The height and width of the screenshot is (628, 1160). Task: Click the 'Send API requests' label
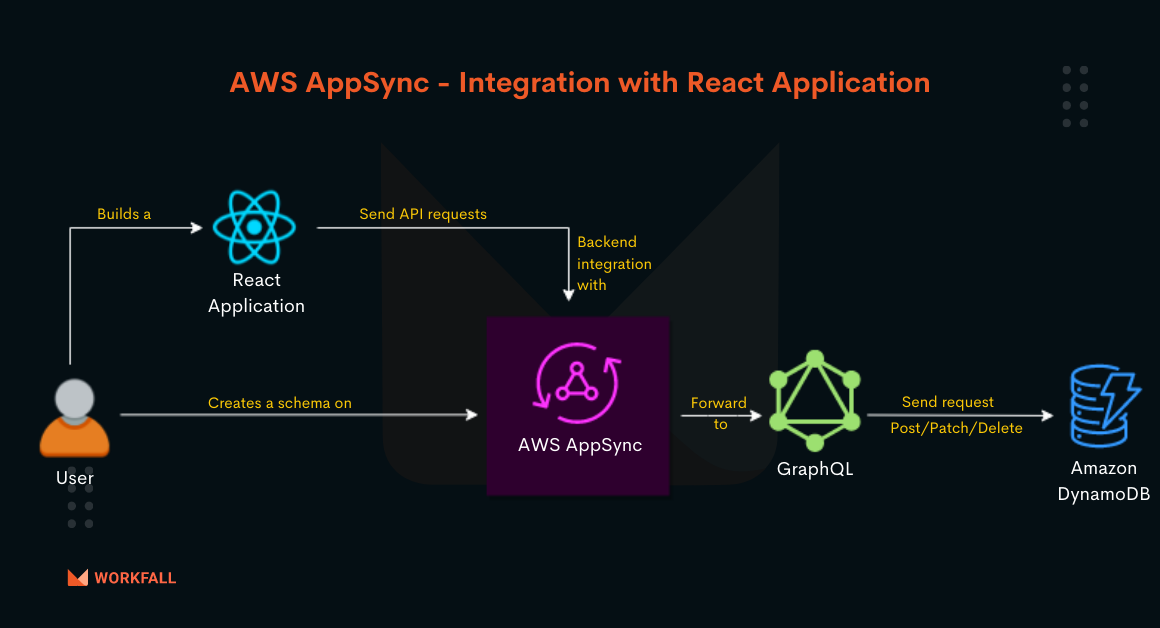(423, 214)
